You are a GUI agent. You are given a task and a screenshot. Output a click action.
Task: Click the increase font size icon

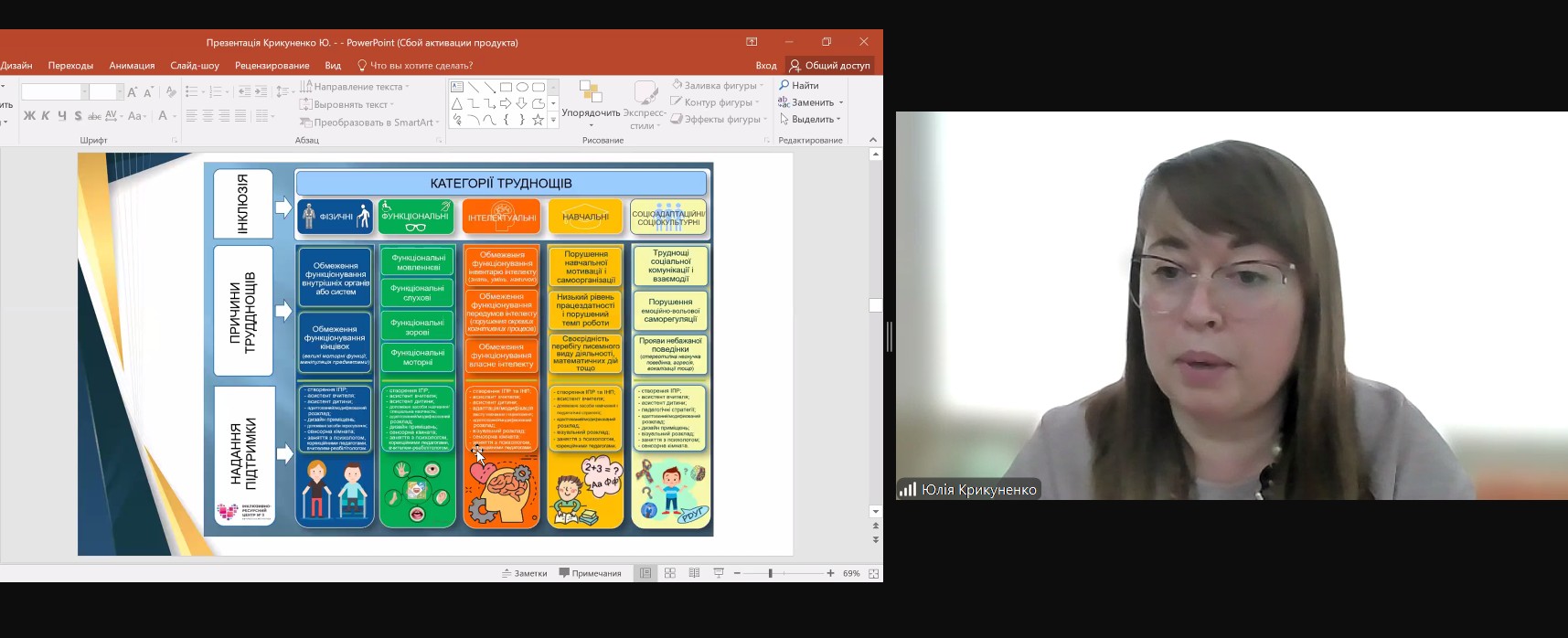click(133, 91)
